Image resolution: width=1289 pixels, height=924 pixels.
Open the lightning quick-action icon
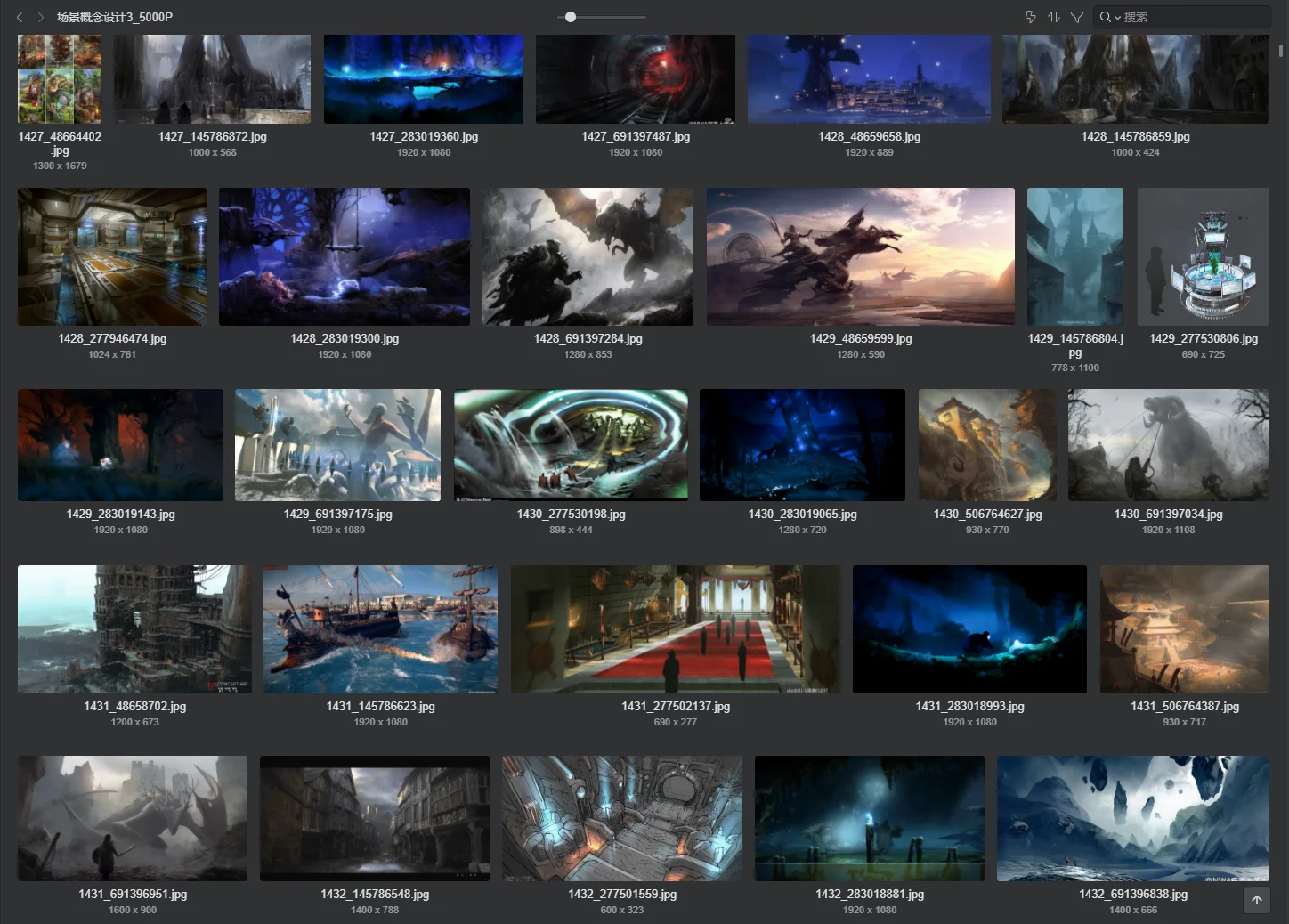pyautogui.click(x=1031, y=17)
